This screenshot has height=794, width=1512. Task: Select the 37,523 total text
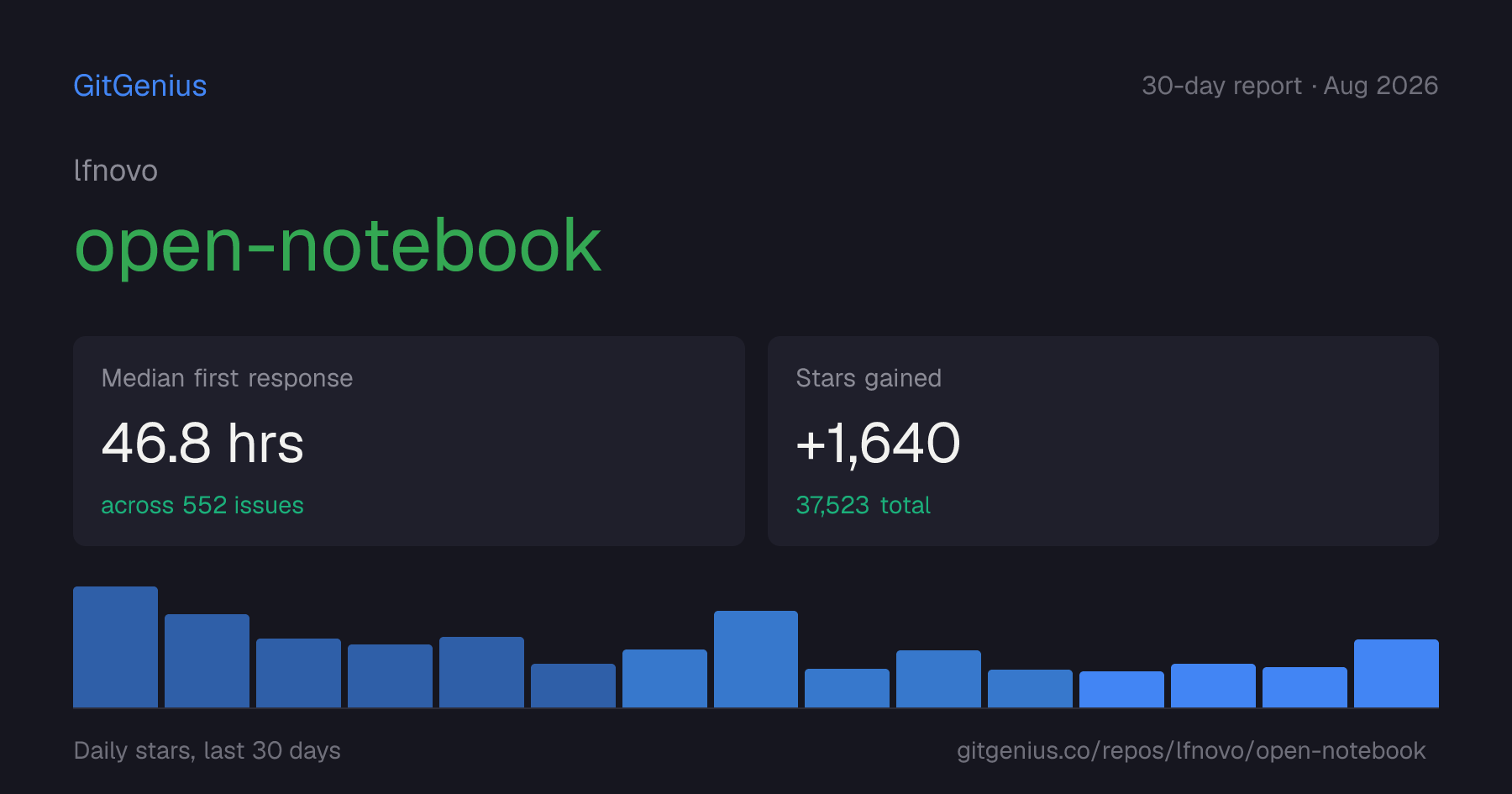coord(863,505)
